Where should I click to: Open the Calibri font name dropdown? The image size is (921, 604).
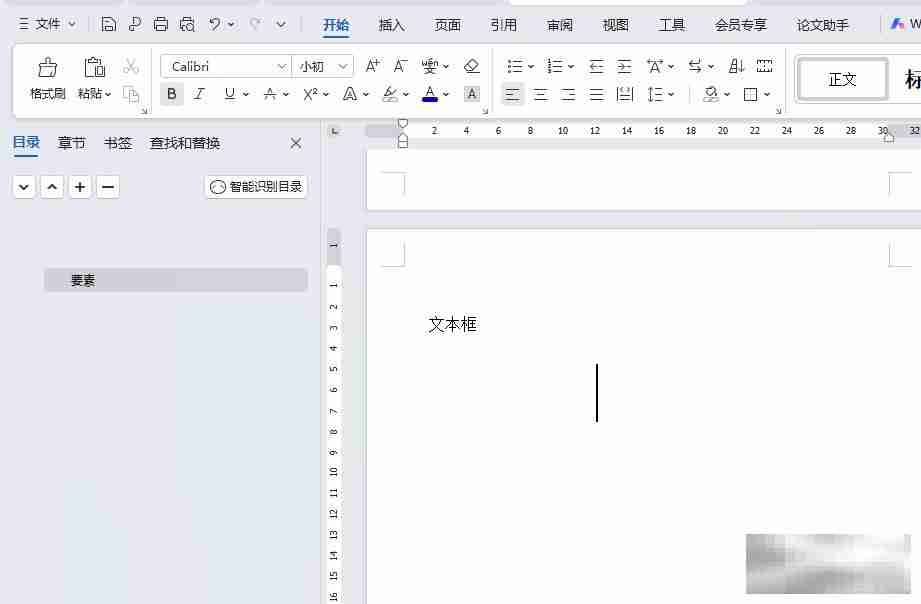click(x=281, y=66)
